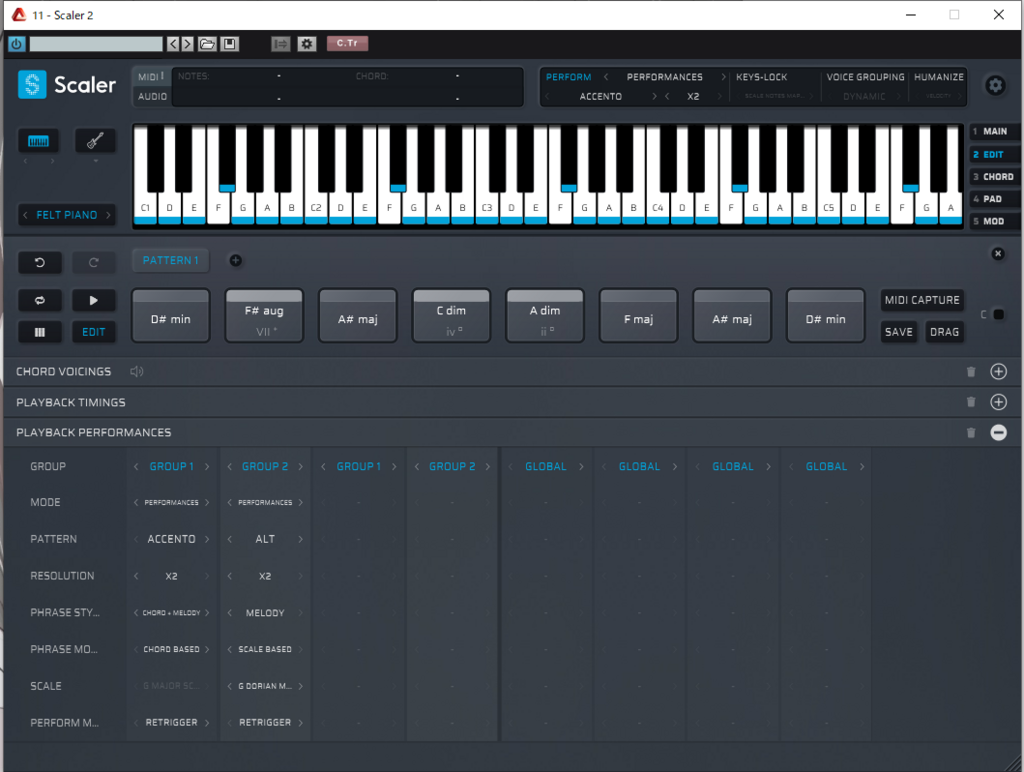Open the MELODY phrase style selector
1024x772 pixels.
[x=265, y=613]
